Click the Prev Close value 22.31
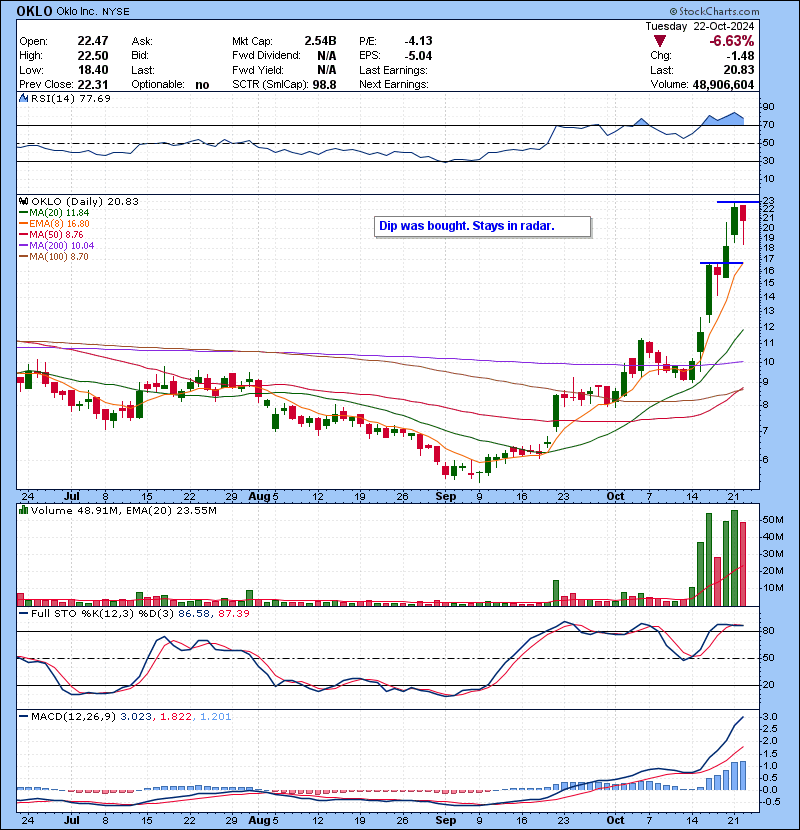Screen dimensions: 800x830 pos(93,85)
